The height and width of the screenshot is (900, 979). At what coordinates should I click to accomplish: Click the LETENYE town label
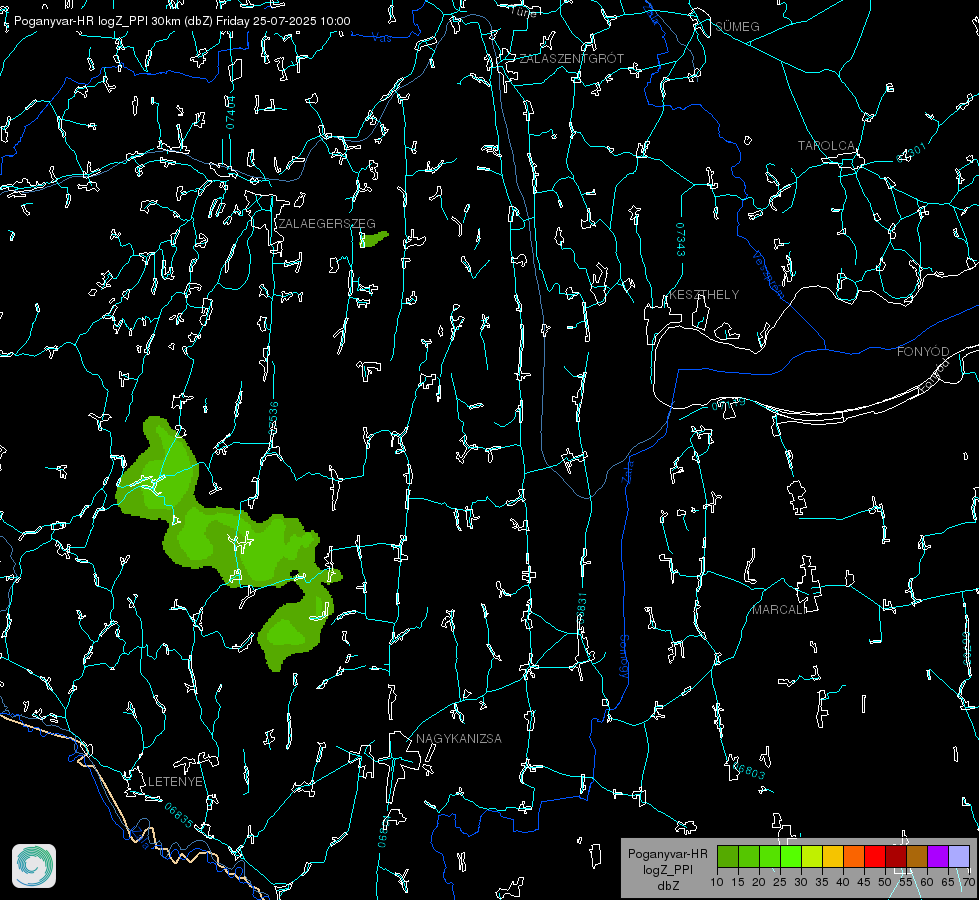[175, 781]
